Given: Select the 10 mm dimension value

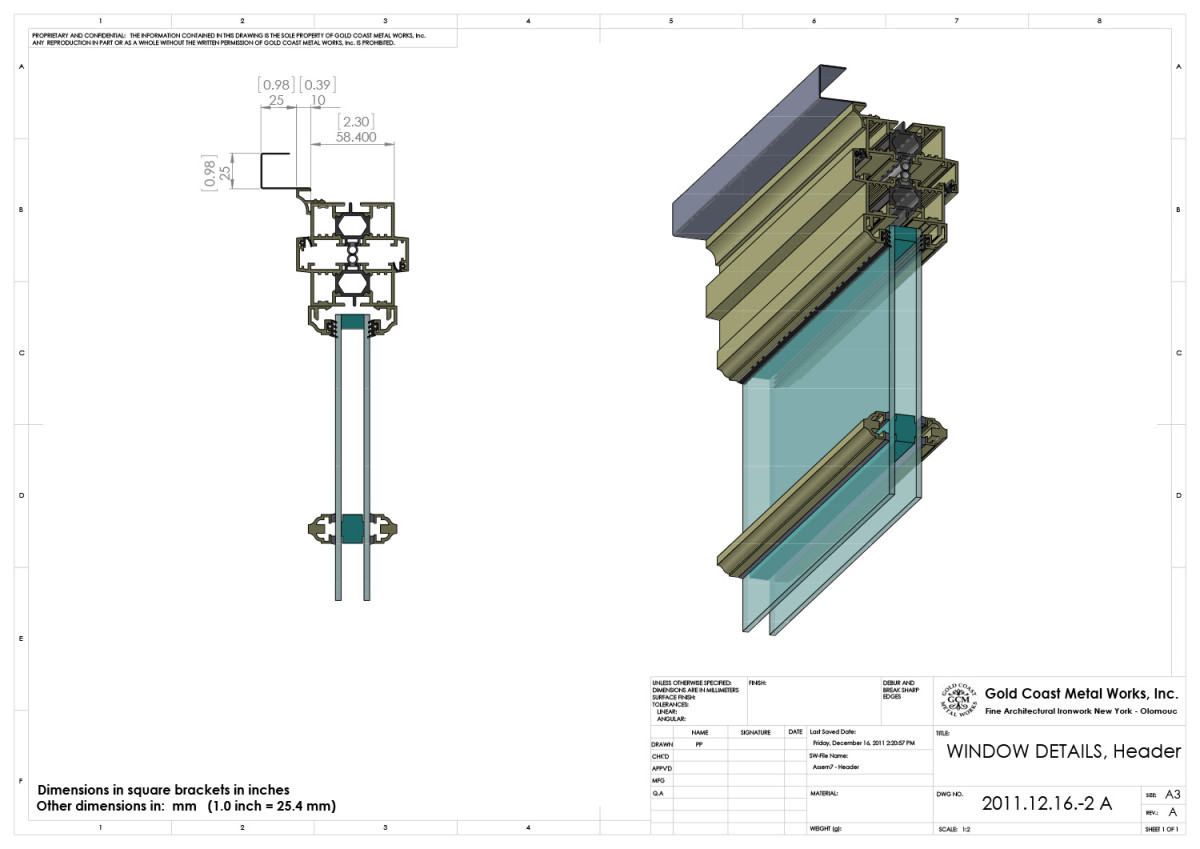Looking at the screenshot, I should pos(317,100).
